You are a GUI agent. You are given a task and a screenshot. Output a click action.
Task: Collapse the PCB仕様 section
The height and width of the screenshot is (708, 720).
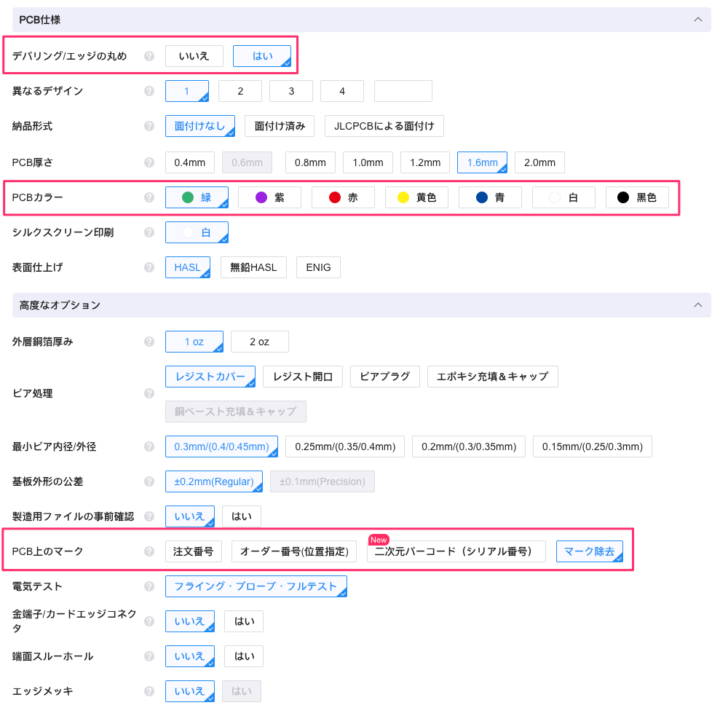click(x=697, y=19)
